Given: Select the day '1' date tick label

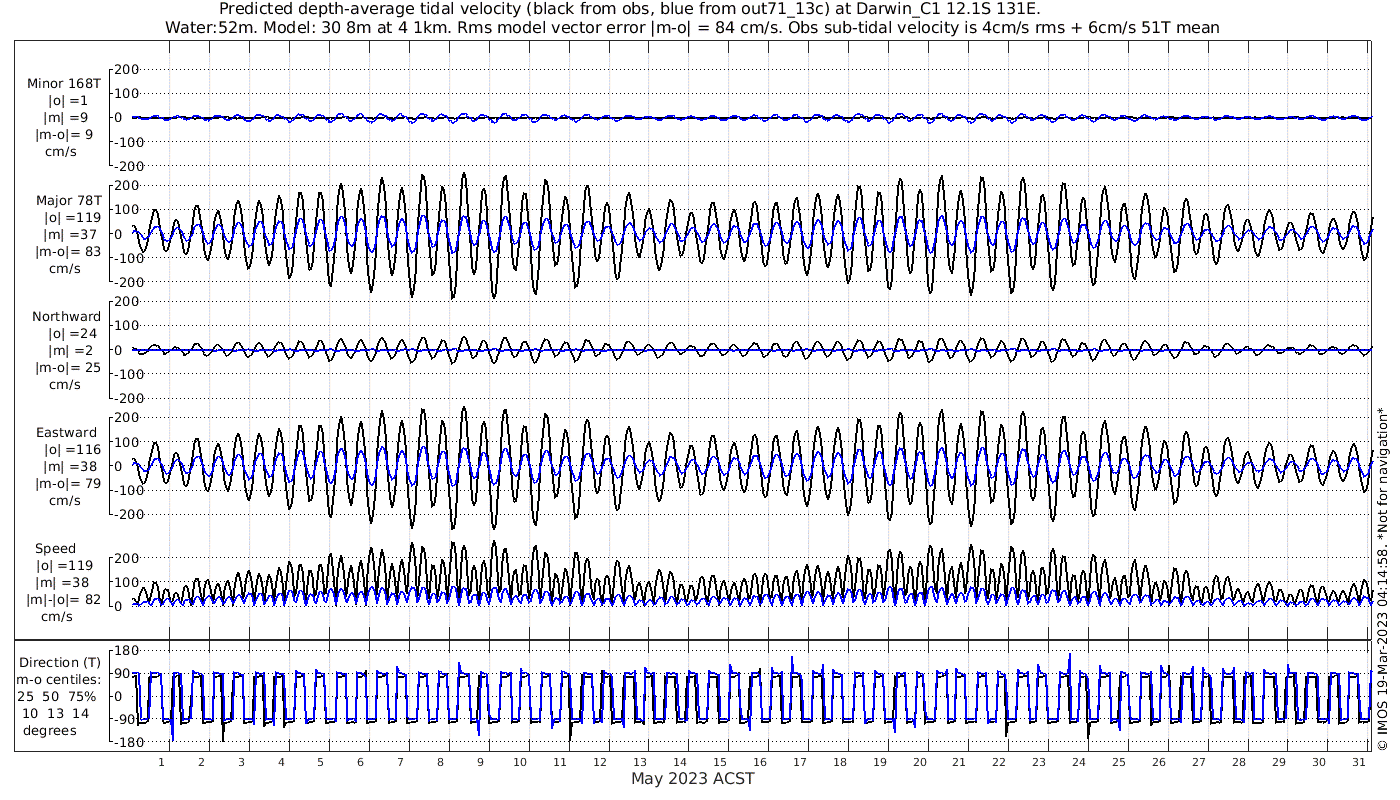Looking at the screenshot, I should [162, 762].
